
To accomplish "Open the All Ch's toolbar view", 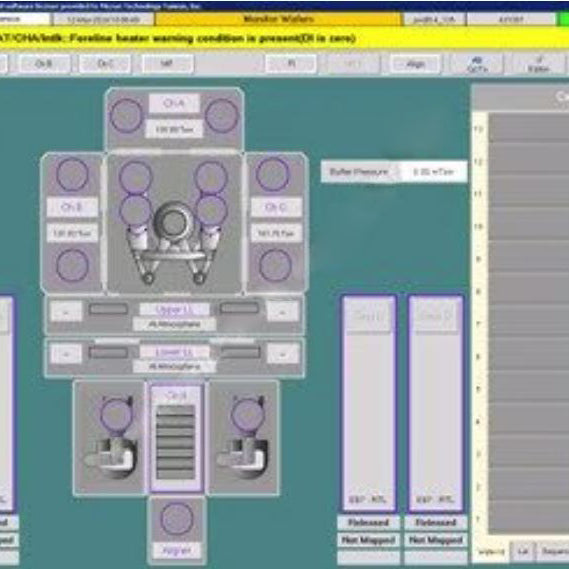I will click(x=478, y=64).
